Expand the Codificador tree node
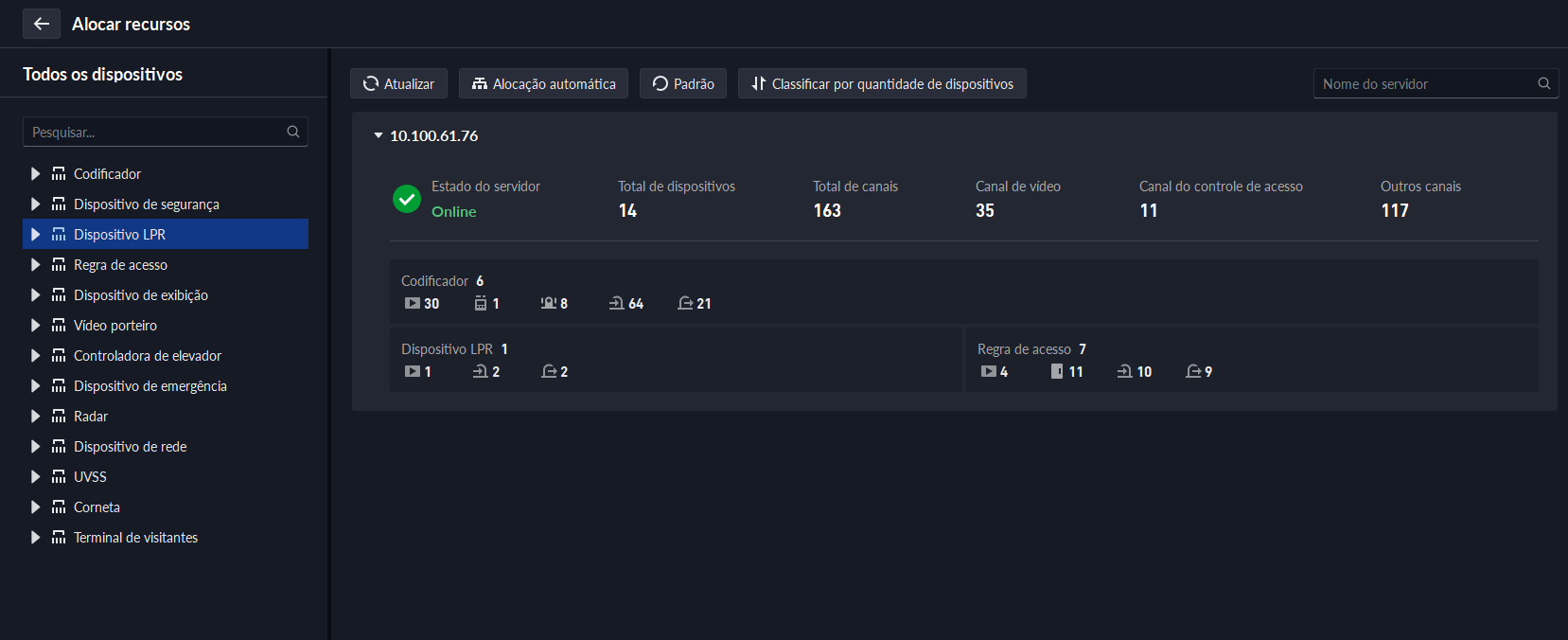This screenshot has width=1568, height=640. tap(35, 174)
